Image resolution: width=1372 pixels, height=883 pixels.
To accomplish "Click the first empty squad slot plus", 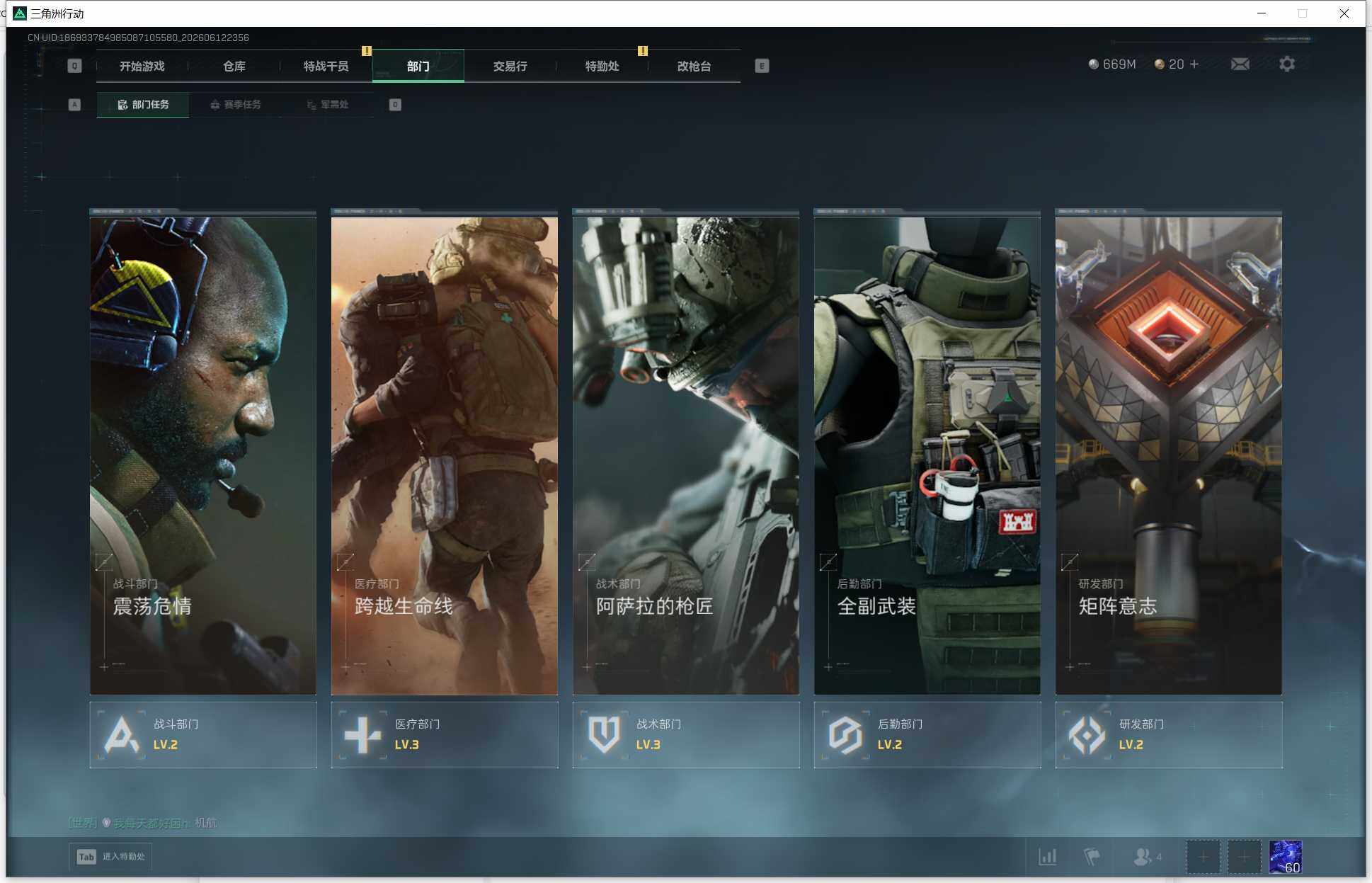I will 1203,858.
